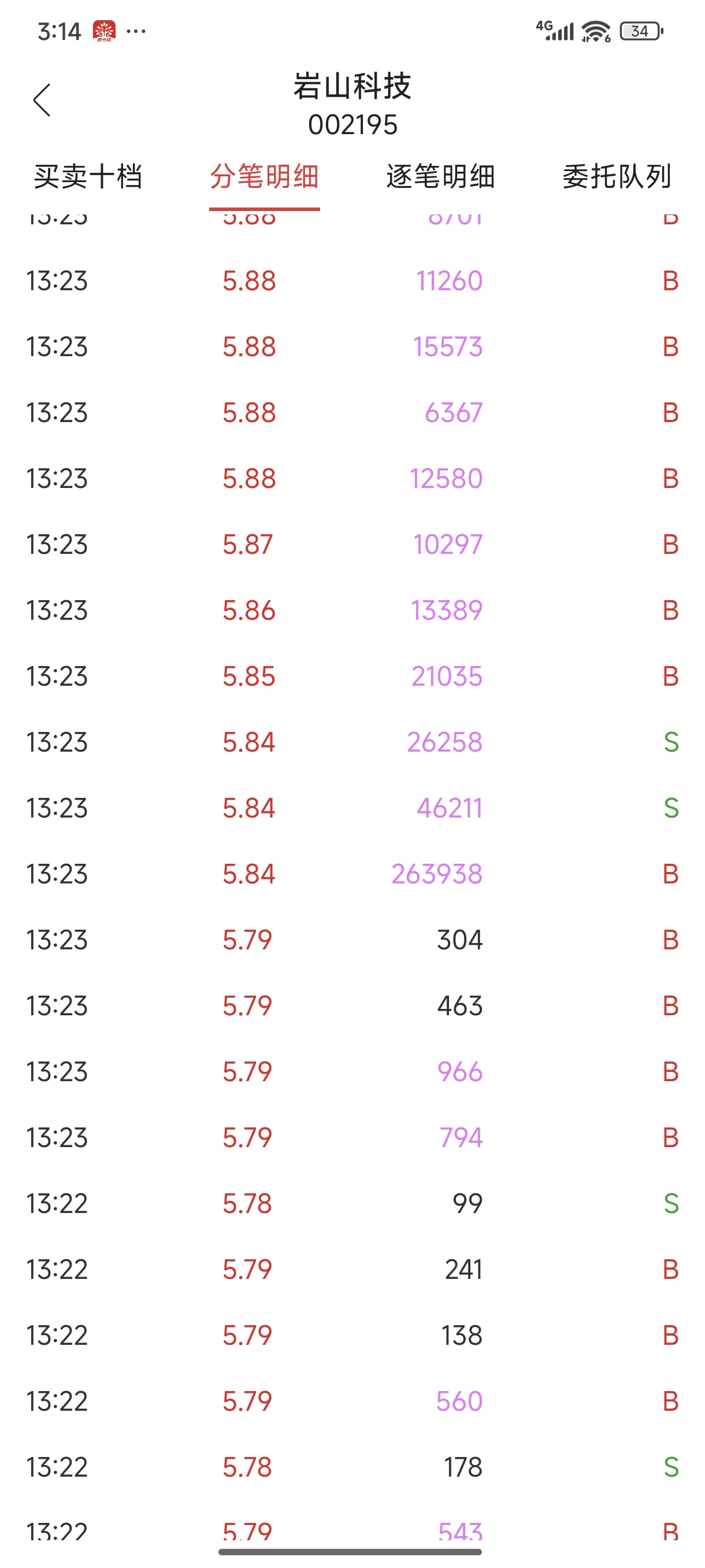Viewport: 705px width, 1568px height.
Task: Switch to the 买卖十档 tab
Action: click(88, 177)
